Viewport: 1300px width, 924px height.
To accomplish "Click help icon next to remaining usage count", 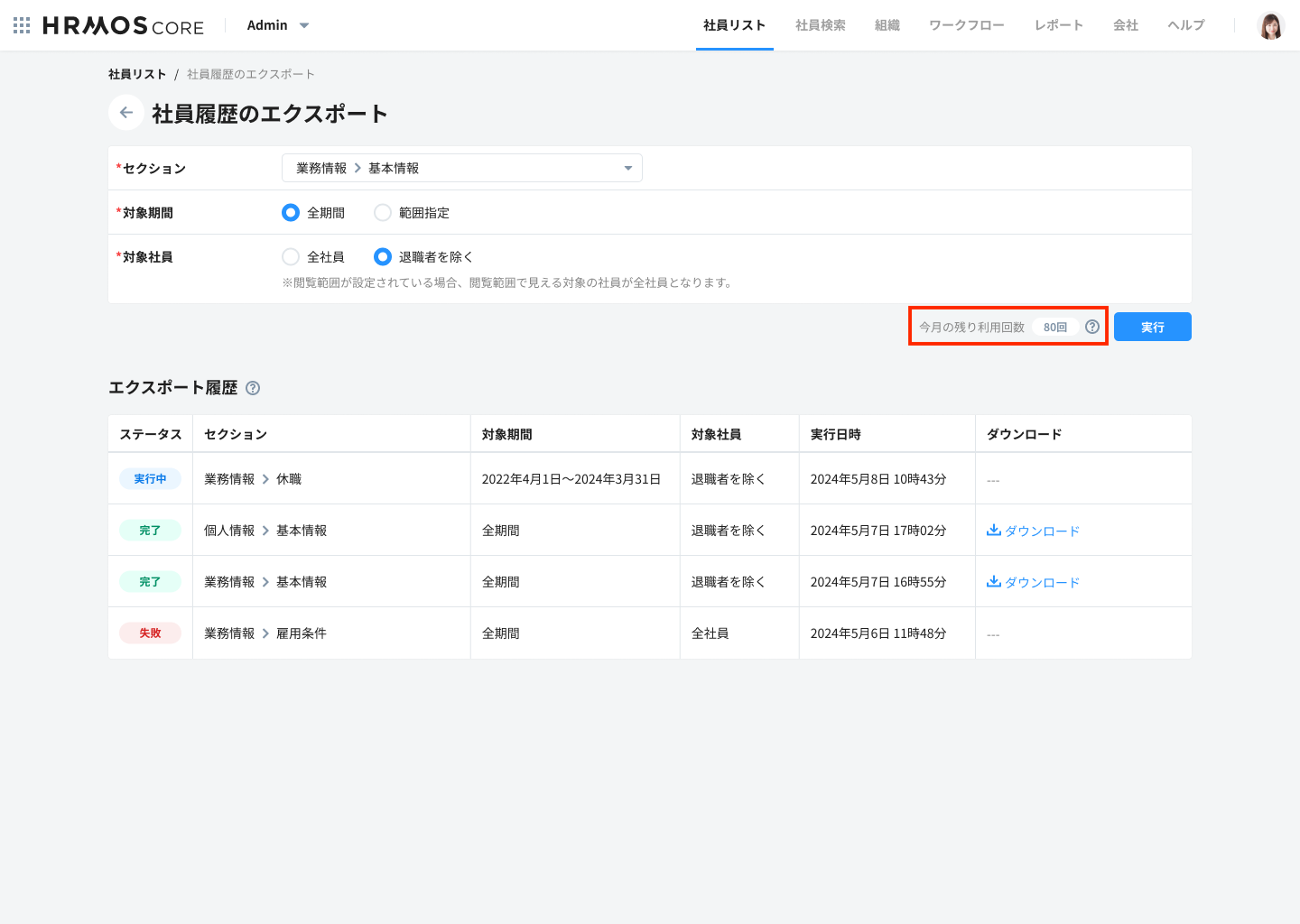I will 1092,327.
